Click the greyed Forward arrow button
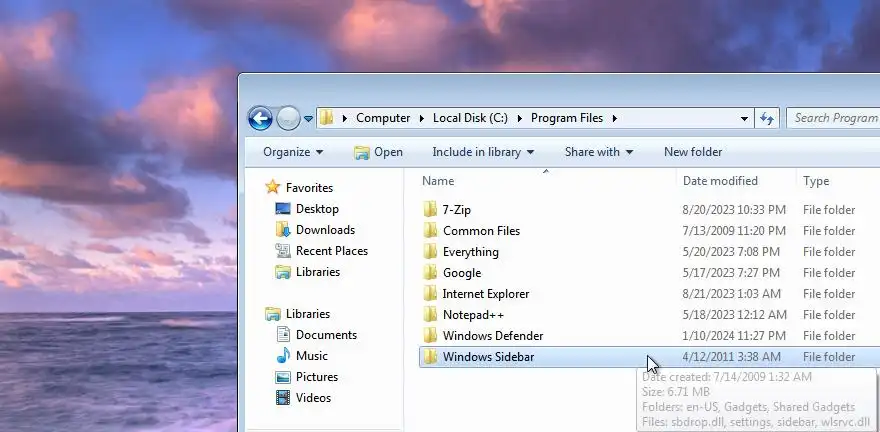Screen dimensions: 880x432 [288, 118]
